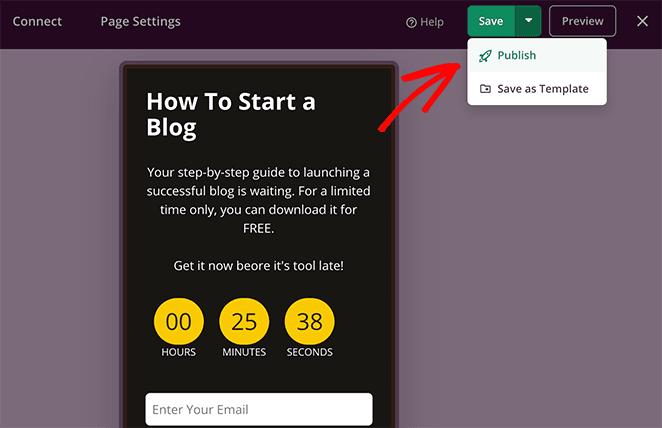
Task: Click the HOURS label
Action: coord(179,352)
